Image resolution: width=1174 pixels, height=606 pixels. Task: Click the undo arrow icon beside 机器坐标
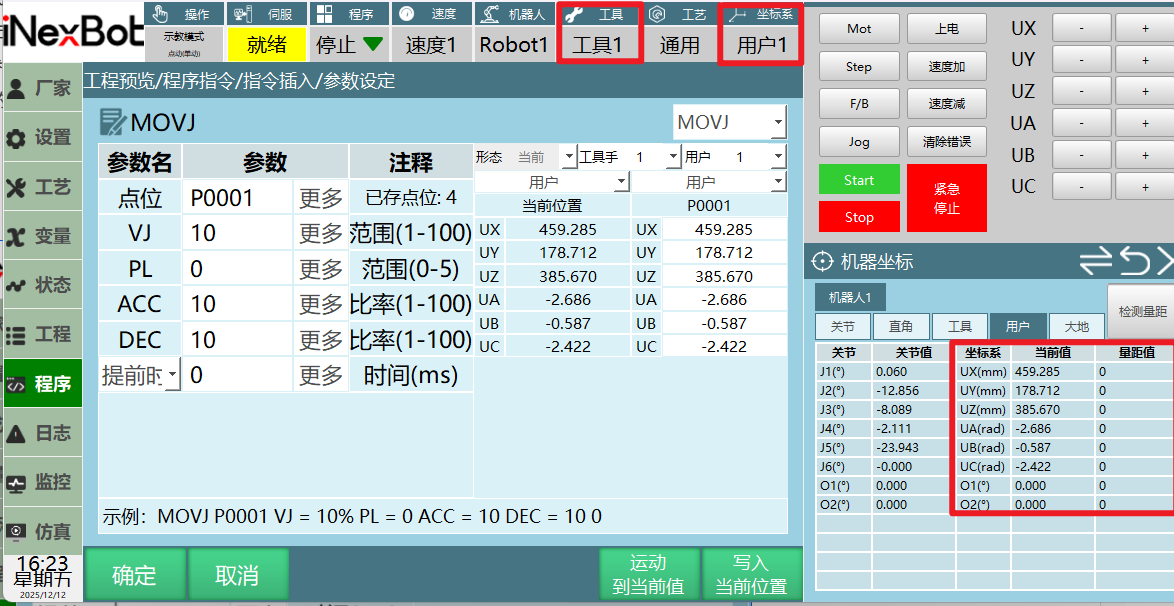[1134, 261]
